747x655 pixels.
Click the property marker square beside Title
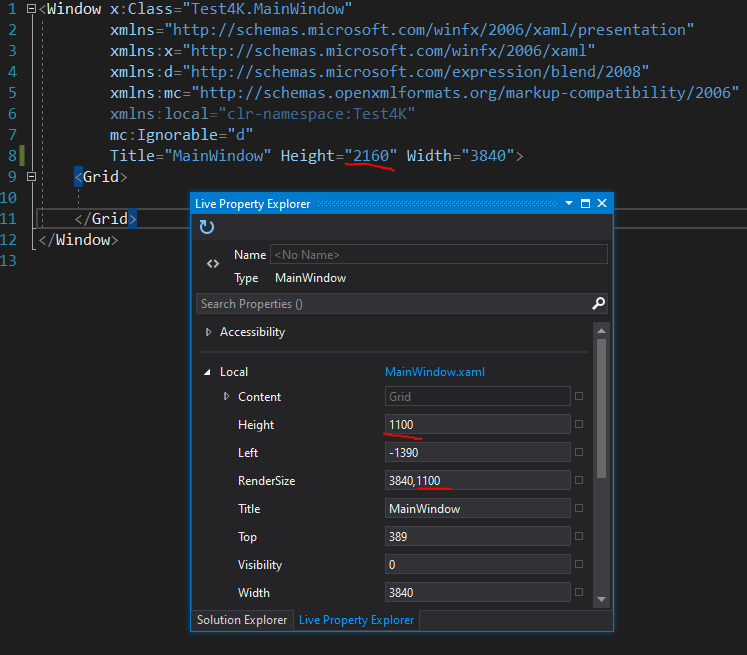pyautogui.click(x=579, y=509)
